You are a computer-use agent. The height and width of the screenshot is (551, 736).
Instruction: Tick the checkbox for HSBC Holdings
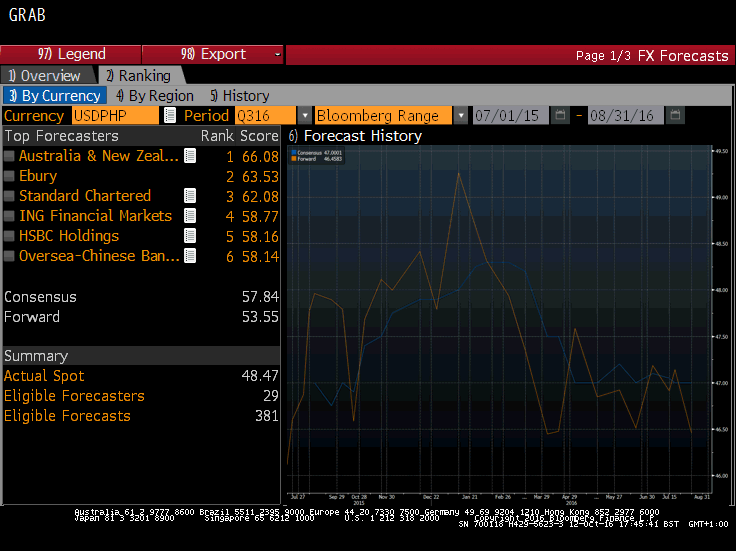(x=9, y=236)
